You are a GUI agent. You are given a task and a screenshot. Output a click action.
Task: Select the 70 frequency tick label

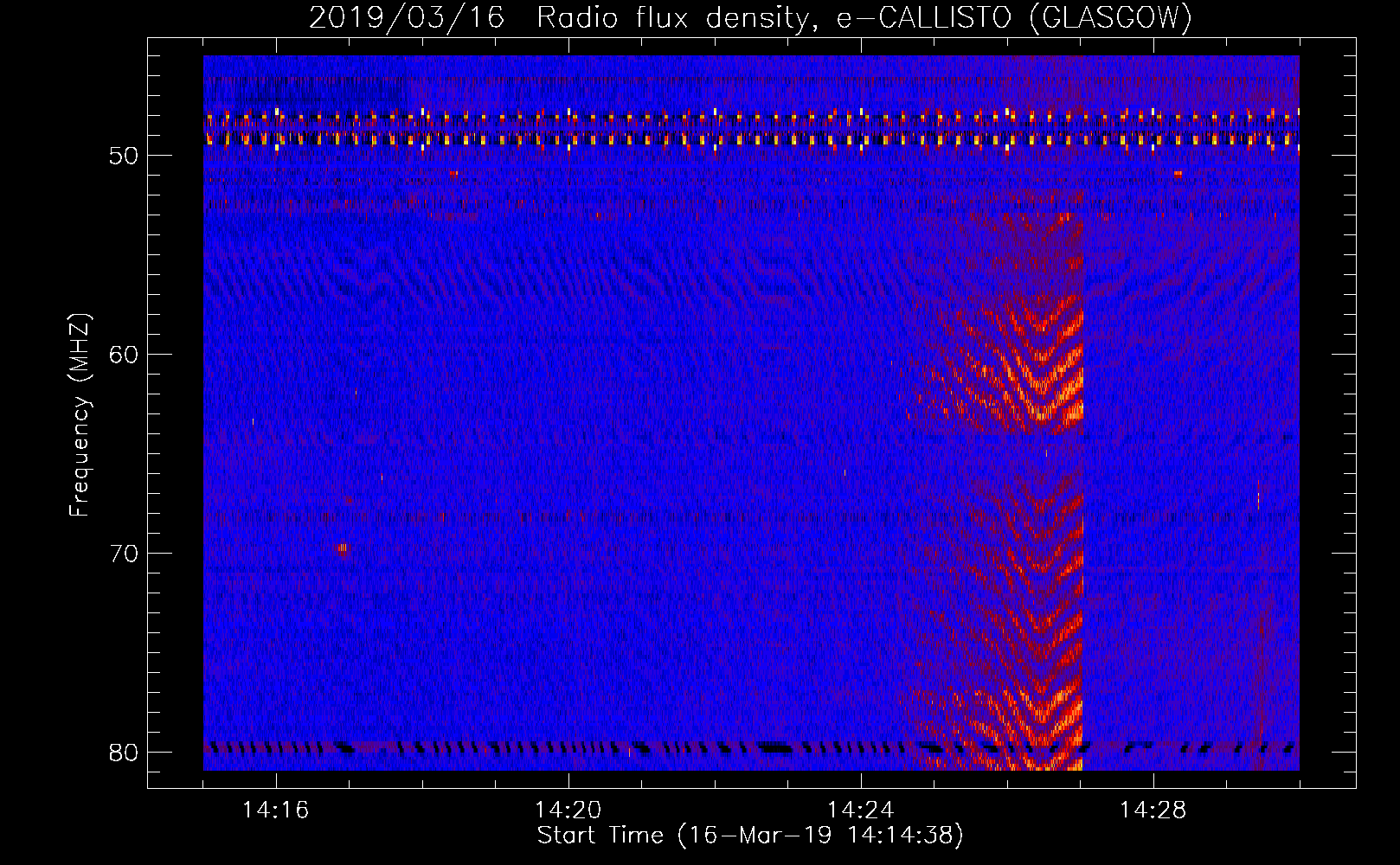[x=123, y=554]
